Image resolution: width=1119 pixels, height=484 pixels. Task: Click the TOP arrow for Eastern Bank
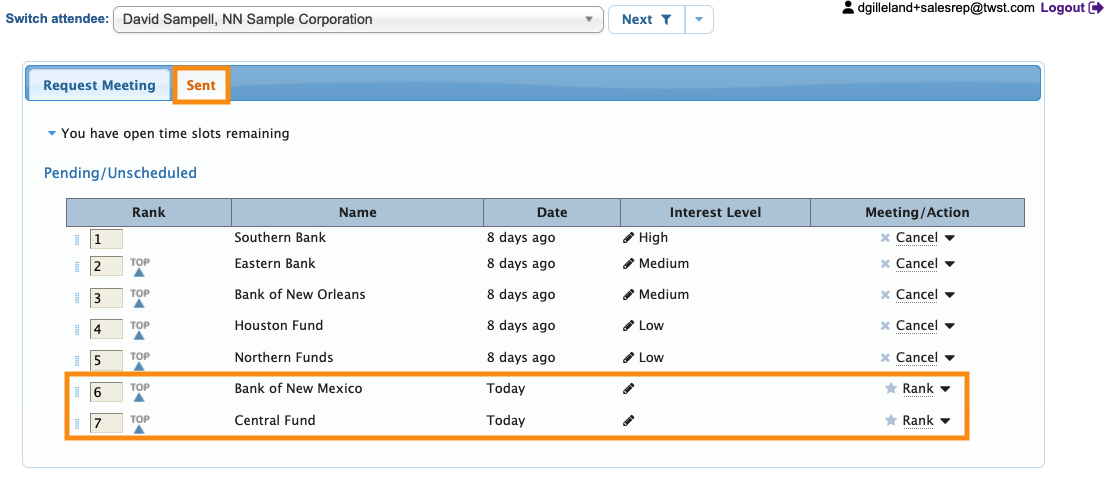140,267
